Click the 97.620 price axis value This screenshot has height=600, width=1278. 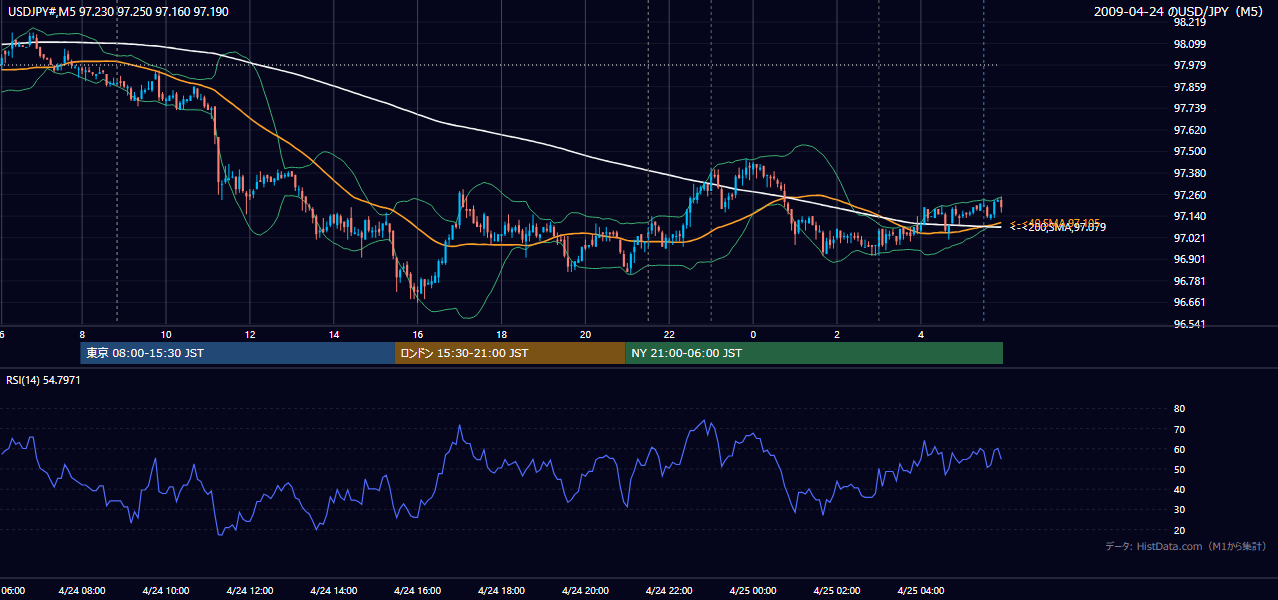[1189, 130]
